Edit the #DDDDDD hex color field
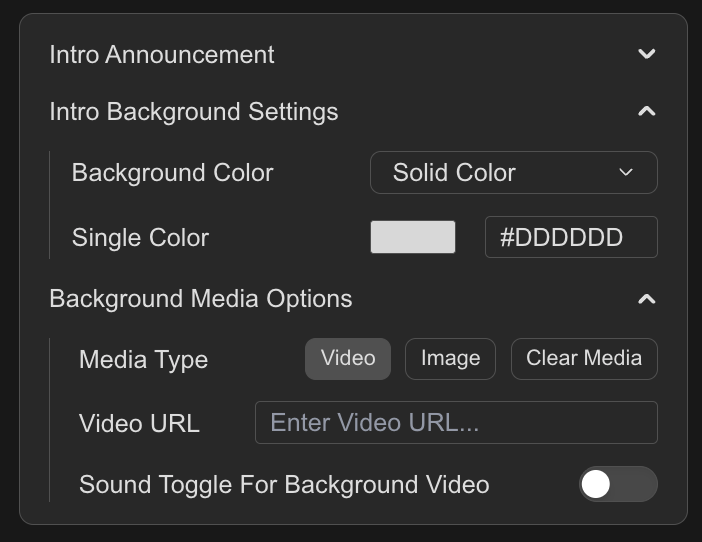702x542 pixels. pyautogui.click(x=571, y=237)
